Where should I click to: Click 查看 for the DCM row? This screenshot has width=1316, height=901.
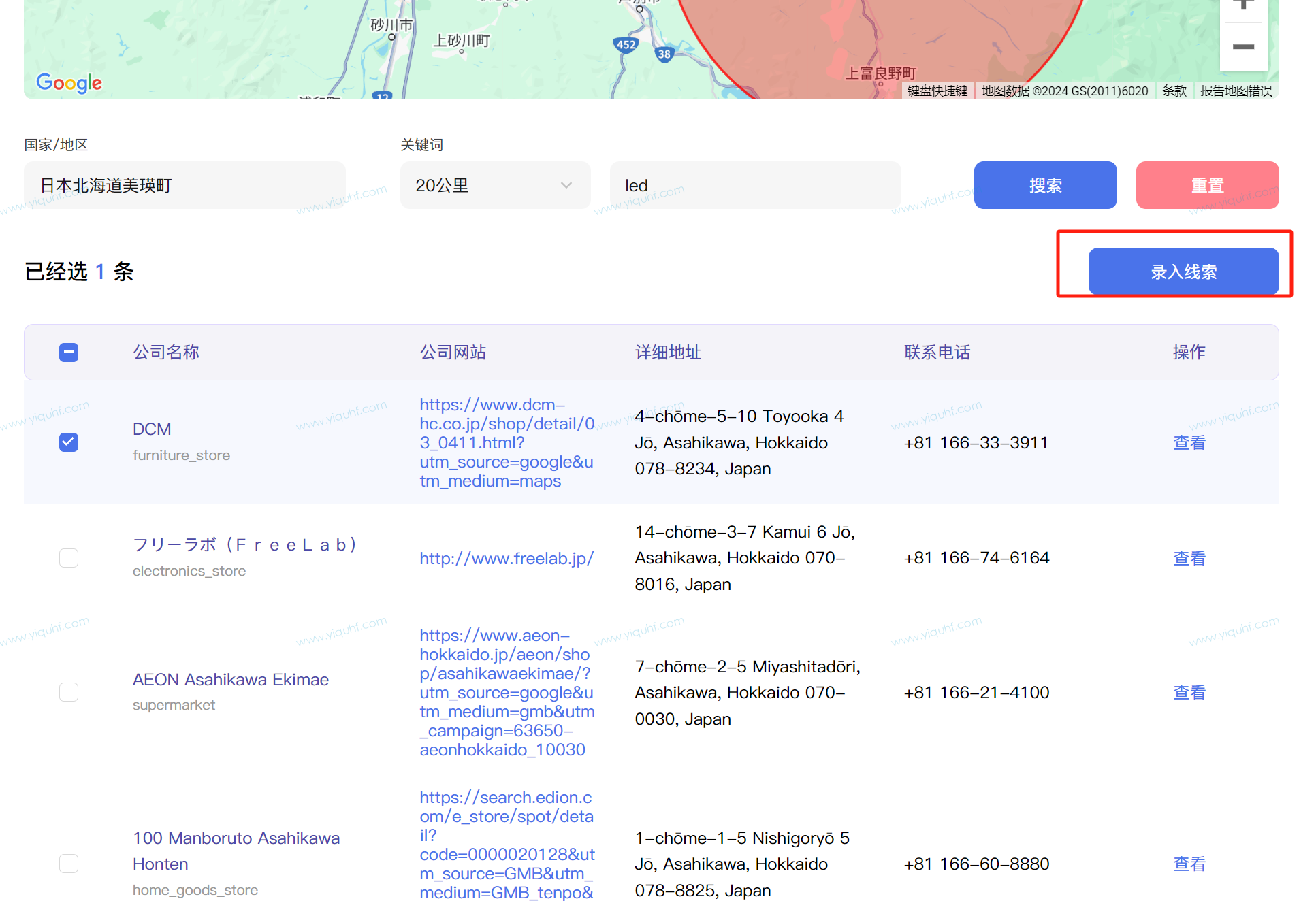tap(1189, 443)
